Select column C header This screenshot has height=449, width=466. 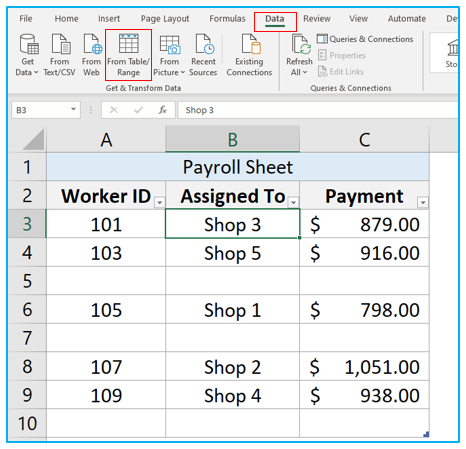coord(364,140)
